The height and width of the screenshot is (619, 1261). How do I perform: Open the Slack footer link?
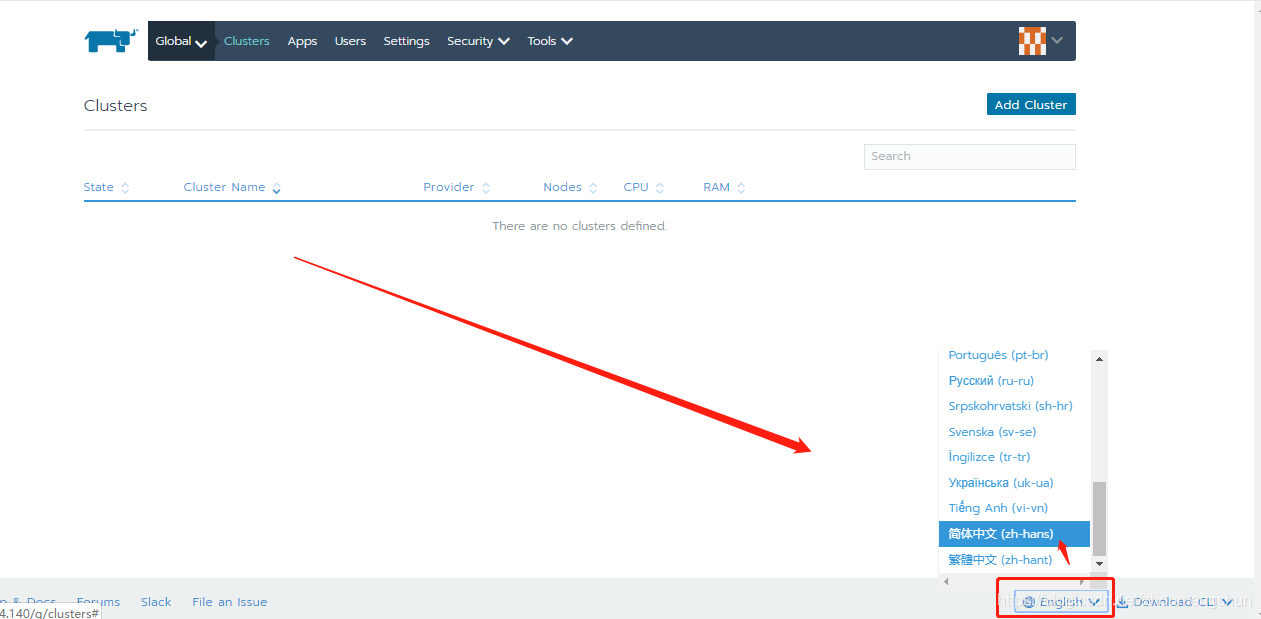click(156, 602)
